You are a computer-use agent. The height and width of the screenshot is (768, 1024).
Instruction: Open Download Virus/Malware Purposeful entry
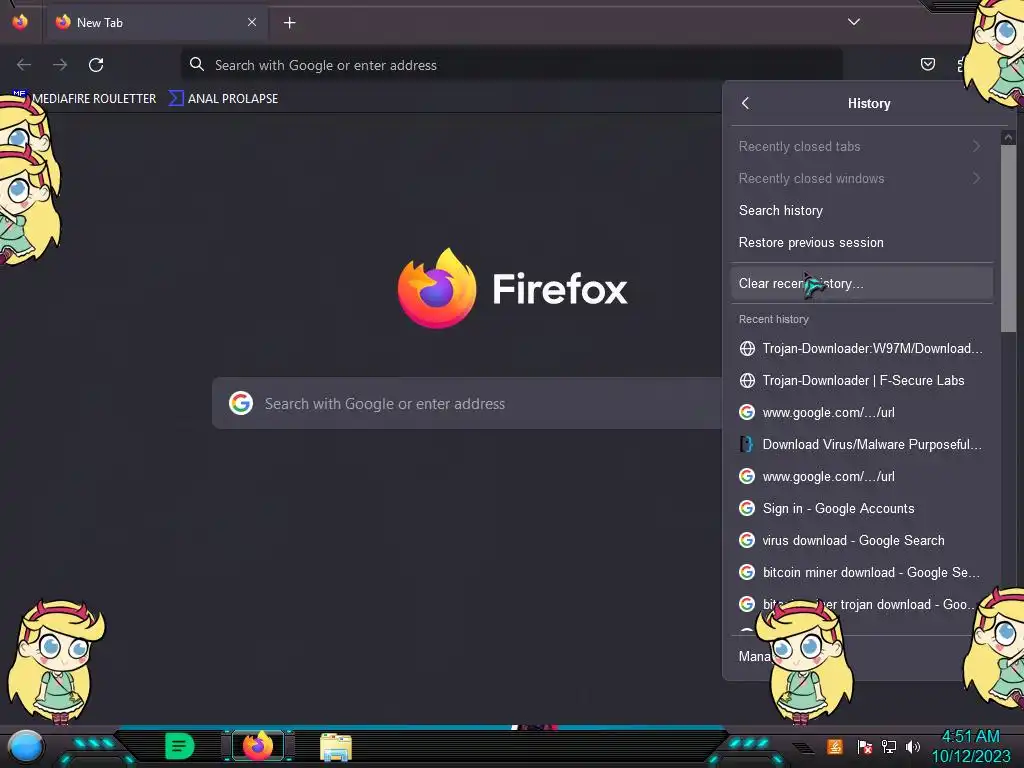point(861,444)
